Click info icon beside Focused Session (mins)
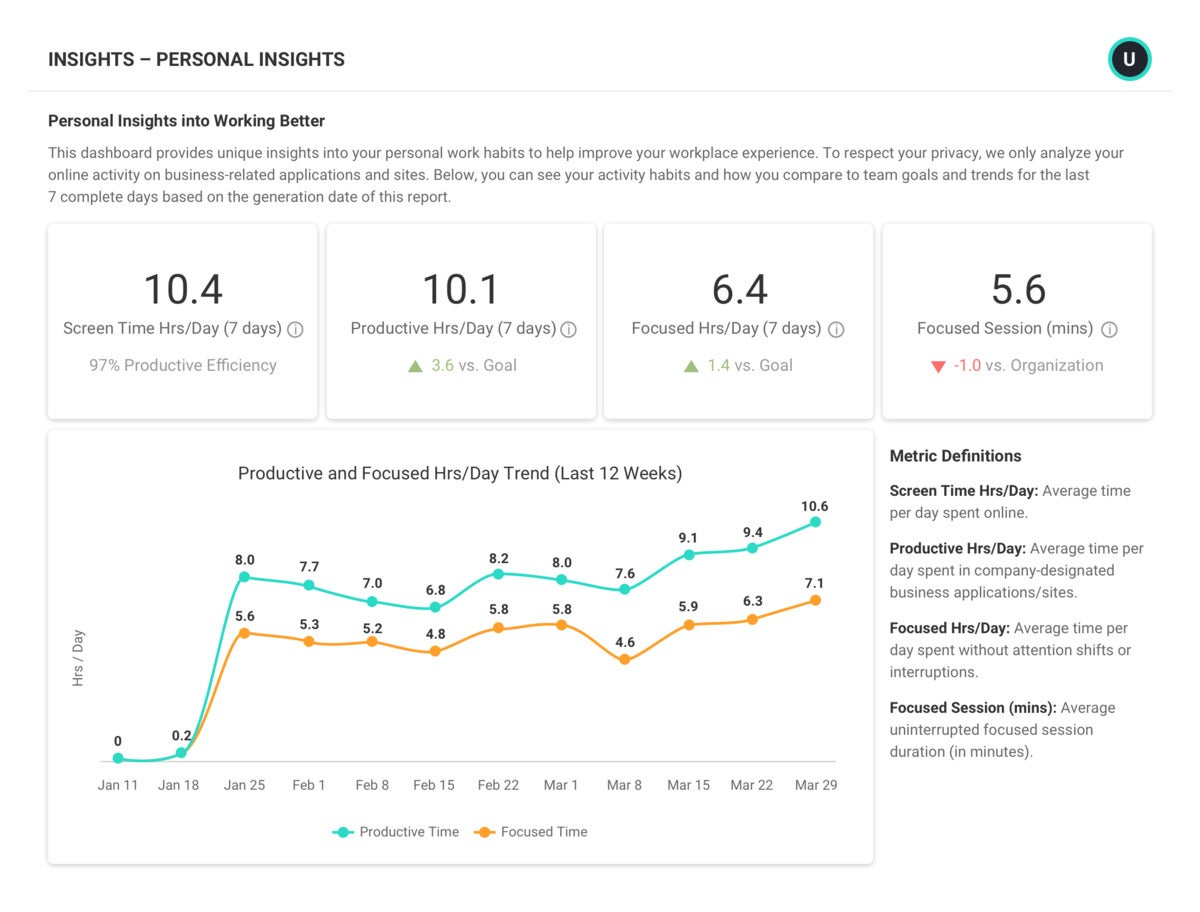1200x912 pixels. 1109,329
